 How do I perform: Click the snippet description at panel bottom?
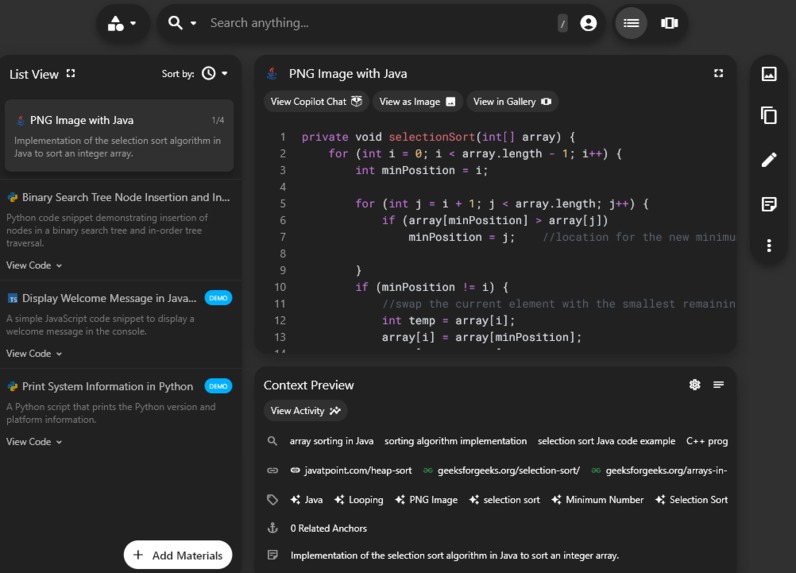(x=454, y=556)
